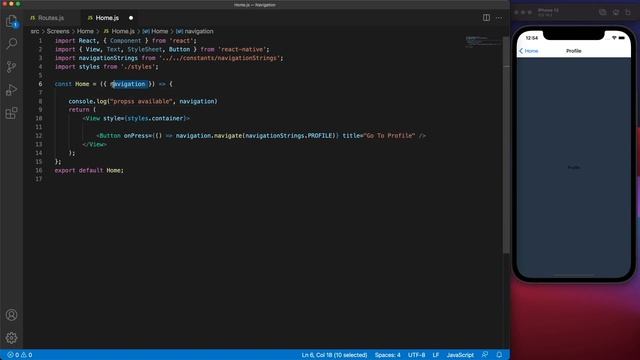Open the Home folder breadcrumb
Viewport: 640px width, 360px height.
tap(85, 31)
